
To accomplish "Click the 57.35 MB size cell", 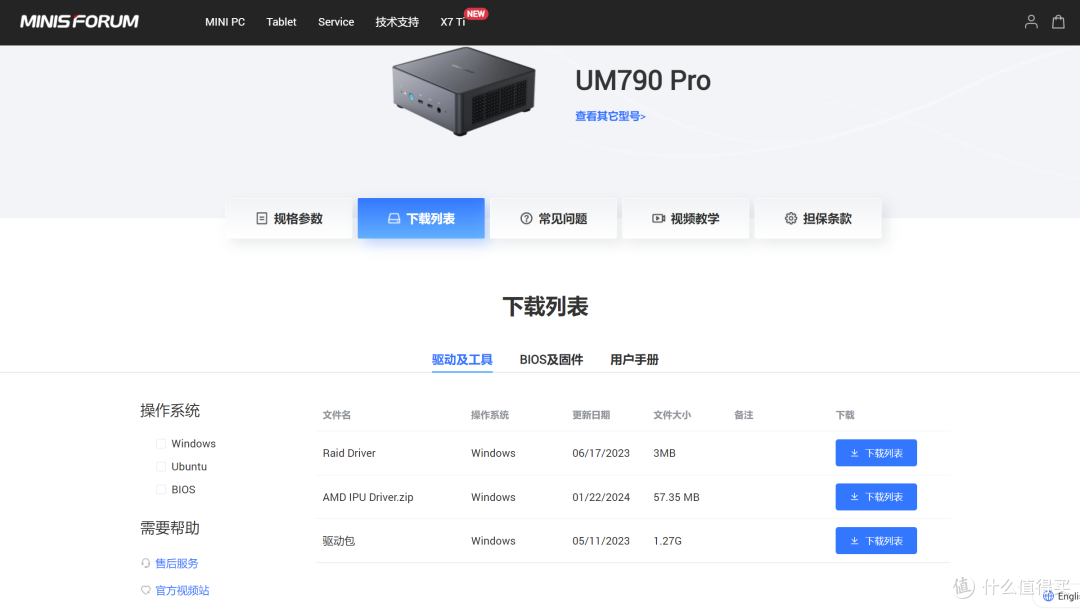I will (x=676, y=497).
